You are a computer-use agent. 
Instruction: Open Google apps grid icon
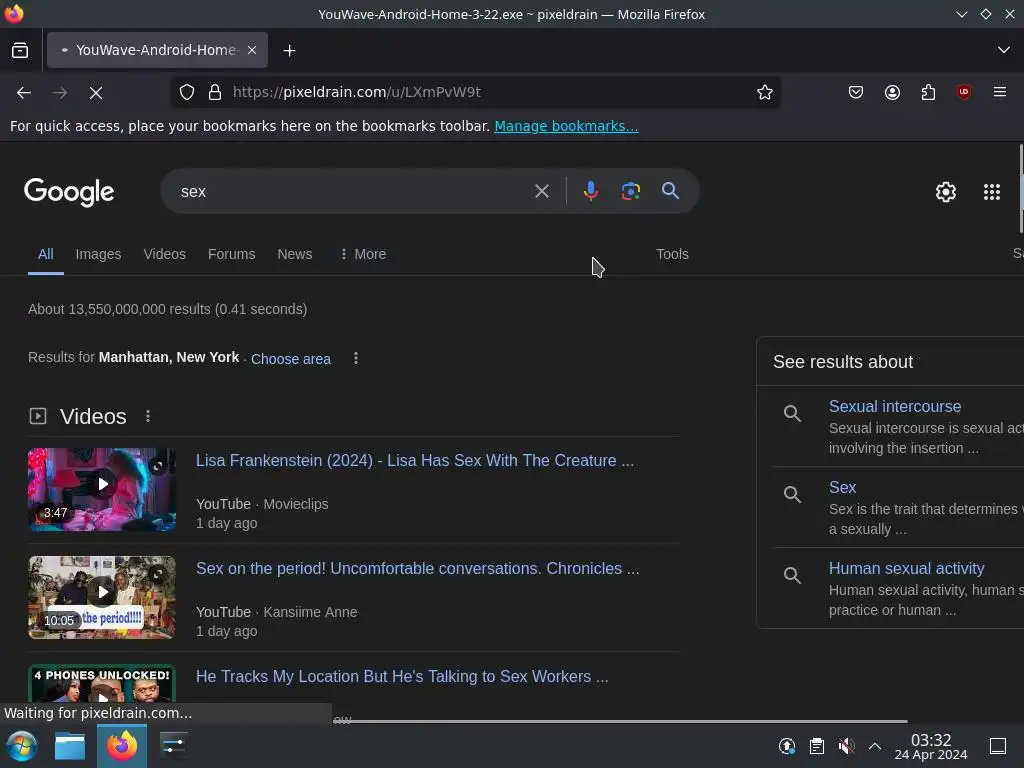coord(992,192)
